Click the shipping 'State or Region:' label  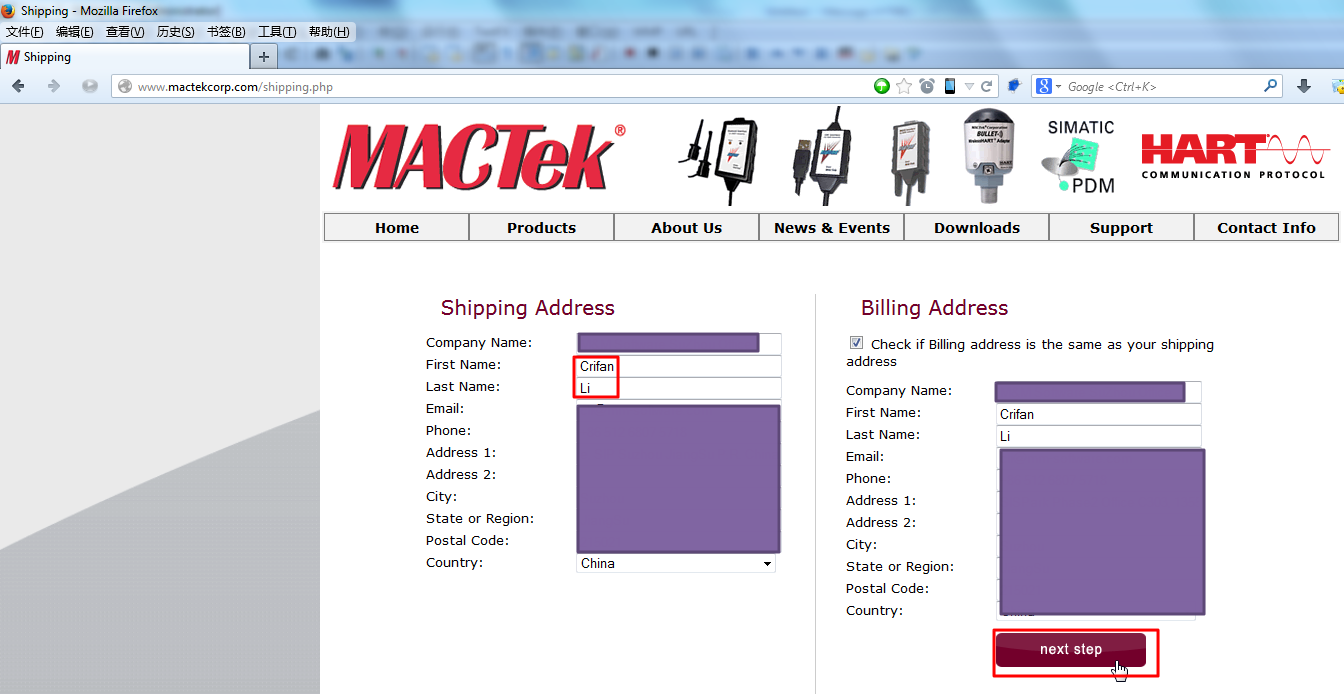[x=480, y=518]
